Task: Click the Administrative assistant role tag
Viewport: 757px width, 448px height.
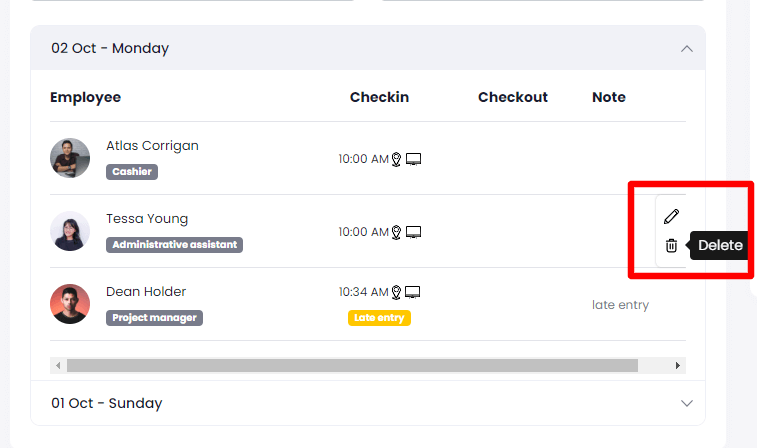Action: (x=174, y=245)
